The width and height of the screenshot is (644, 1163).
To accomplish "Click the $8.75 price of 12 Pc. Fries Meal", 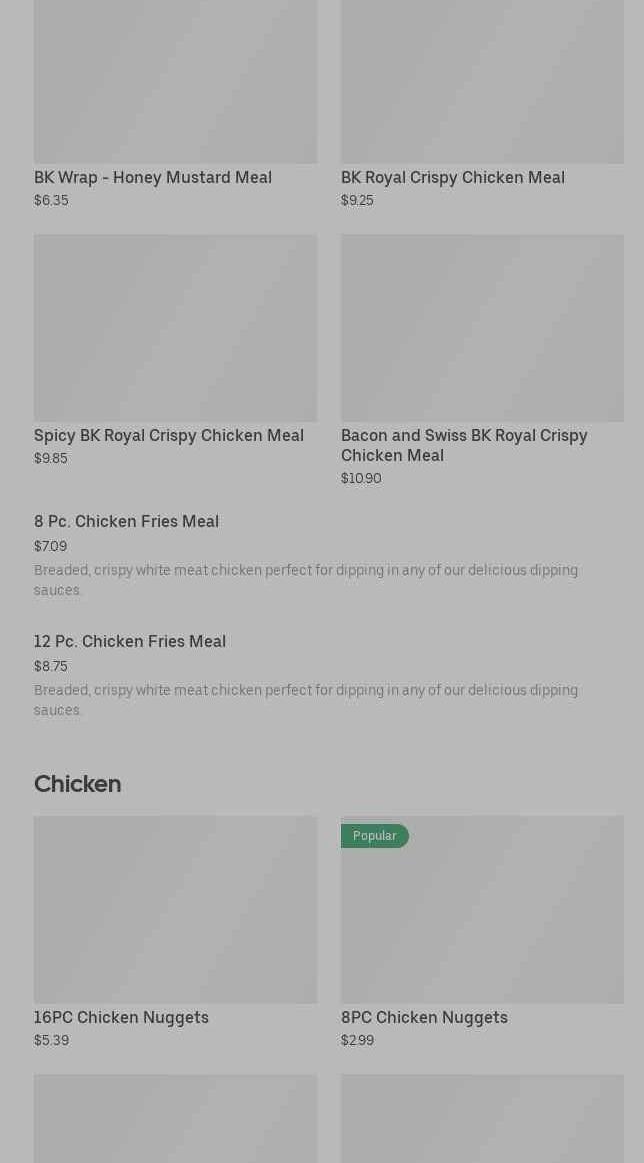I will click(51, 666).
